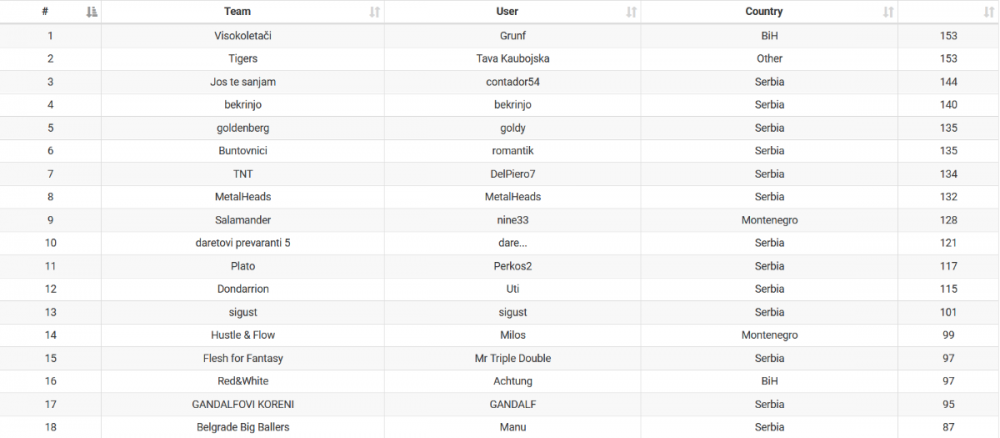Click the sort arrows beside Team header
Screen dimensions: 1000x438
point(374,12)
